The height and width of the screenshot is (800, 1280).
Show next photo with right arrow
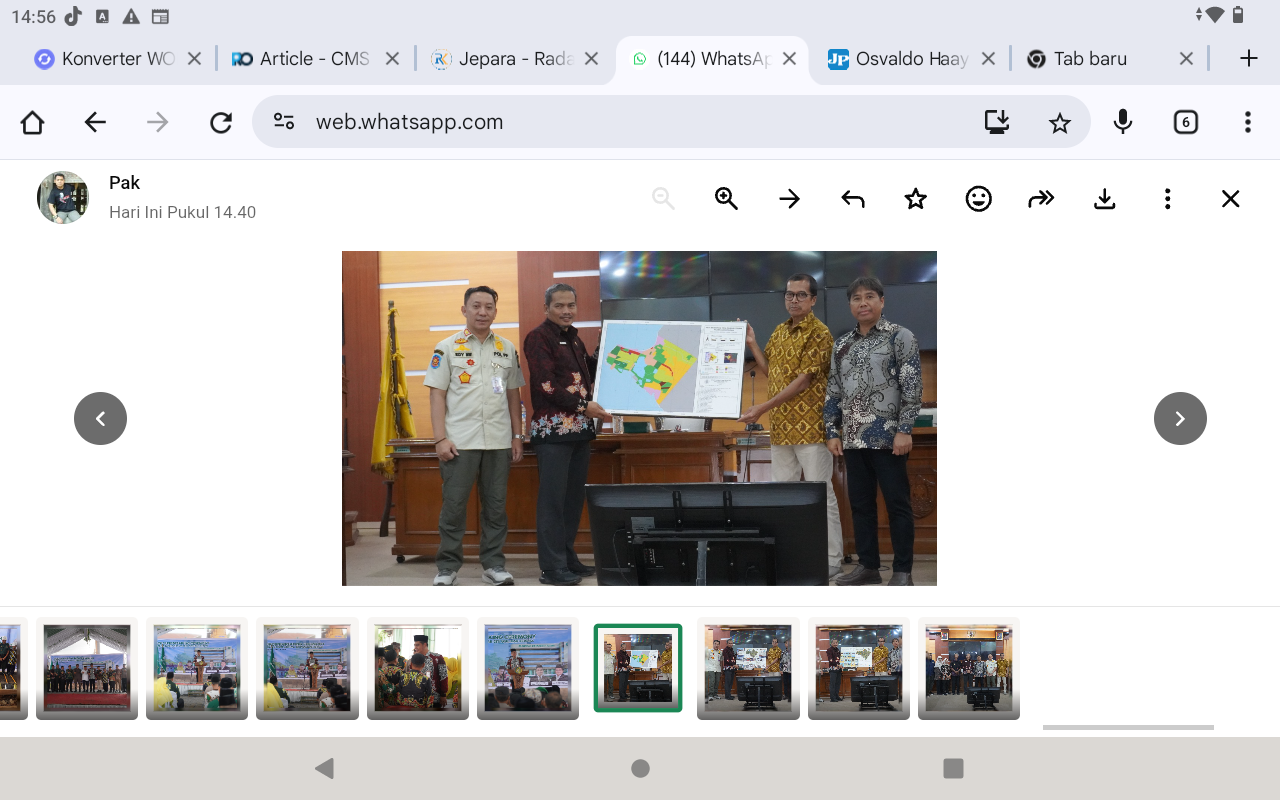coord(1180,418)
